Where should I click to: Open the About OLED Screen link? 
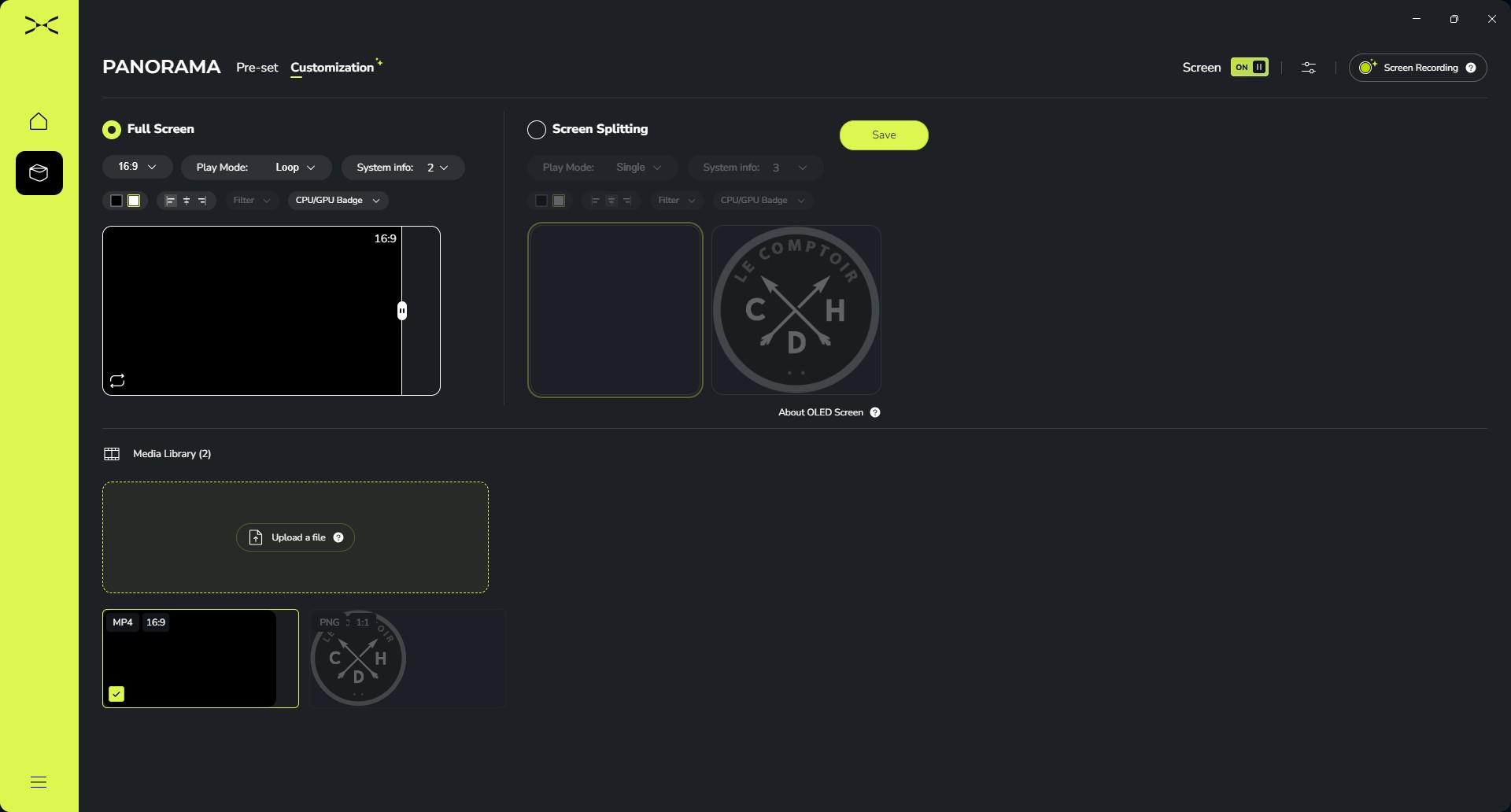click(821, 412)
